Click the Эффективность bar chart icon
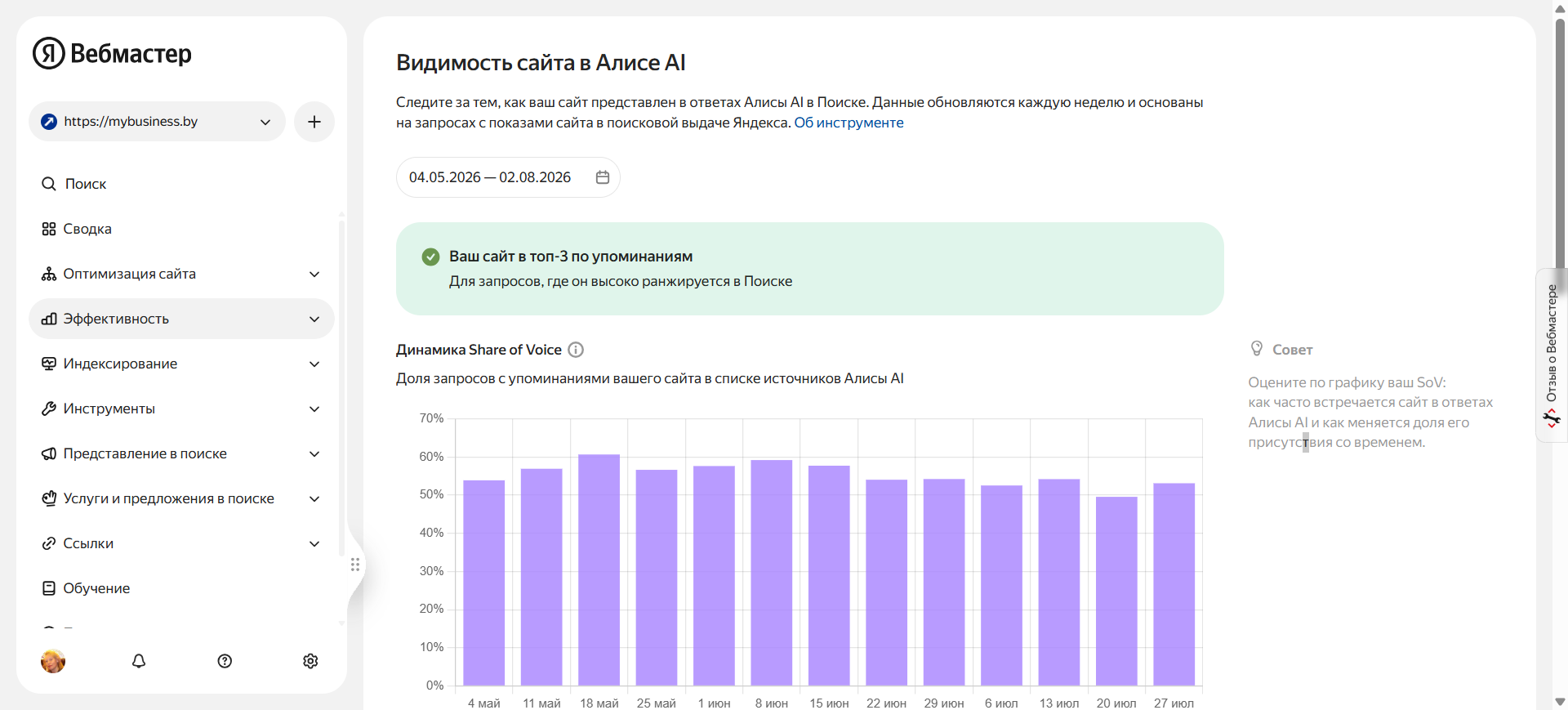Image resolution: width=1568 pixels, height=710 pixels. coord(49,319)
